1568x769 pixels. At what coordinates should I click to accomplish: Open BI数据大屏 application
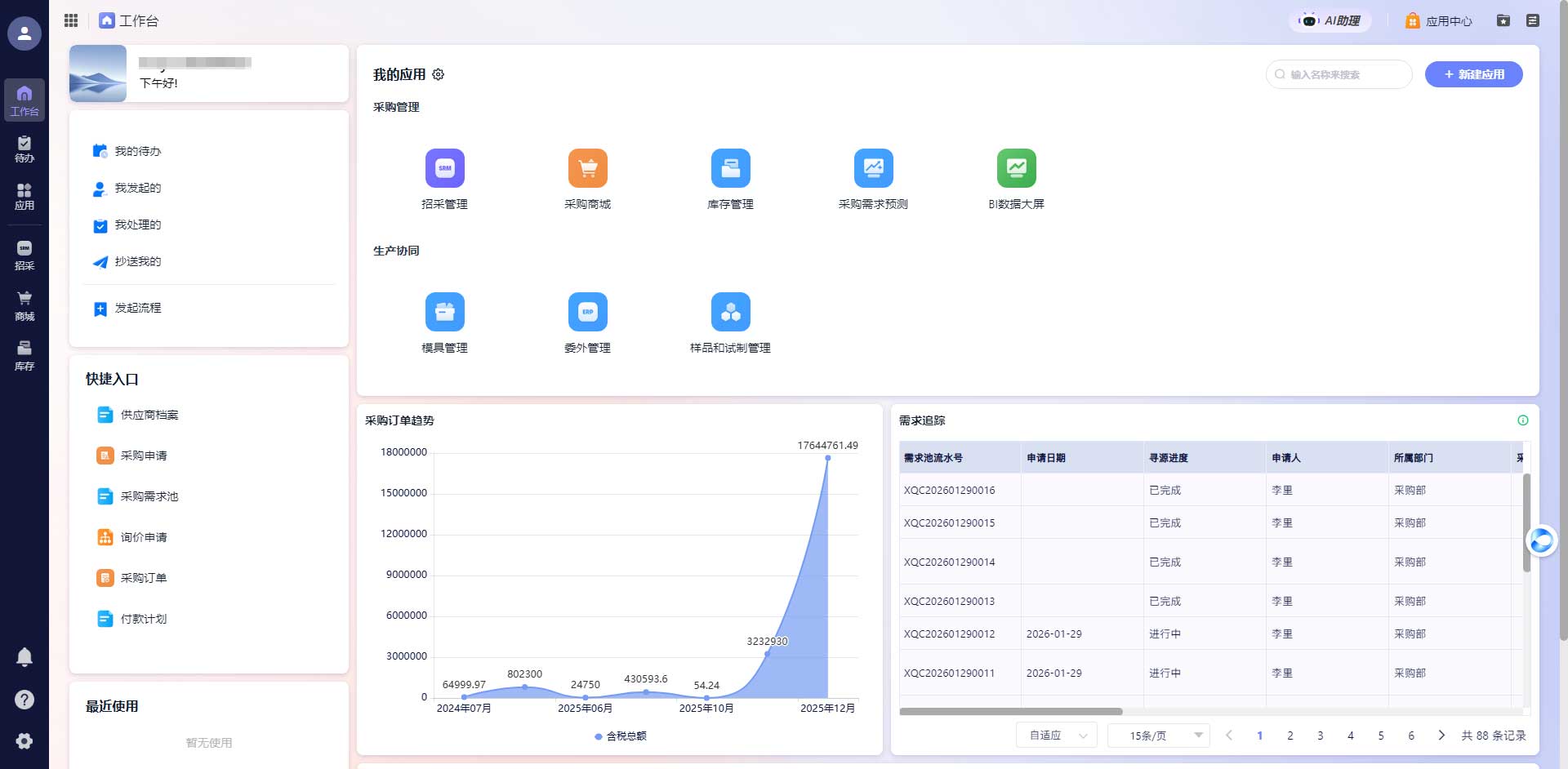click(x=1017, y=168)
